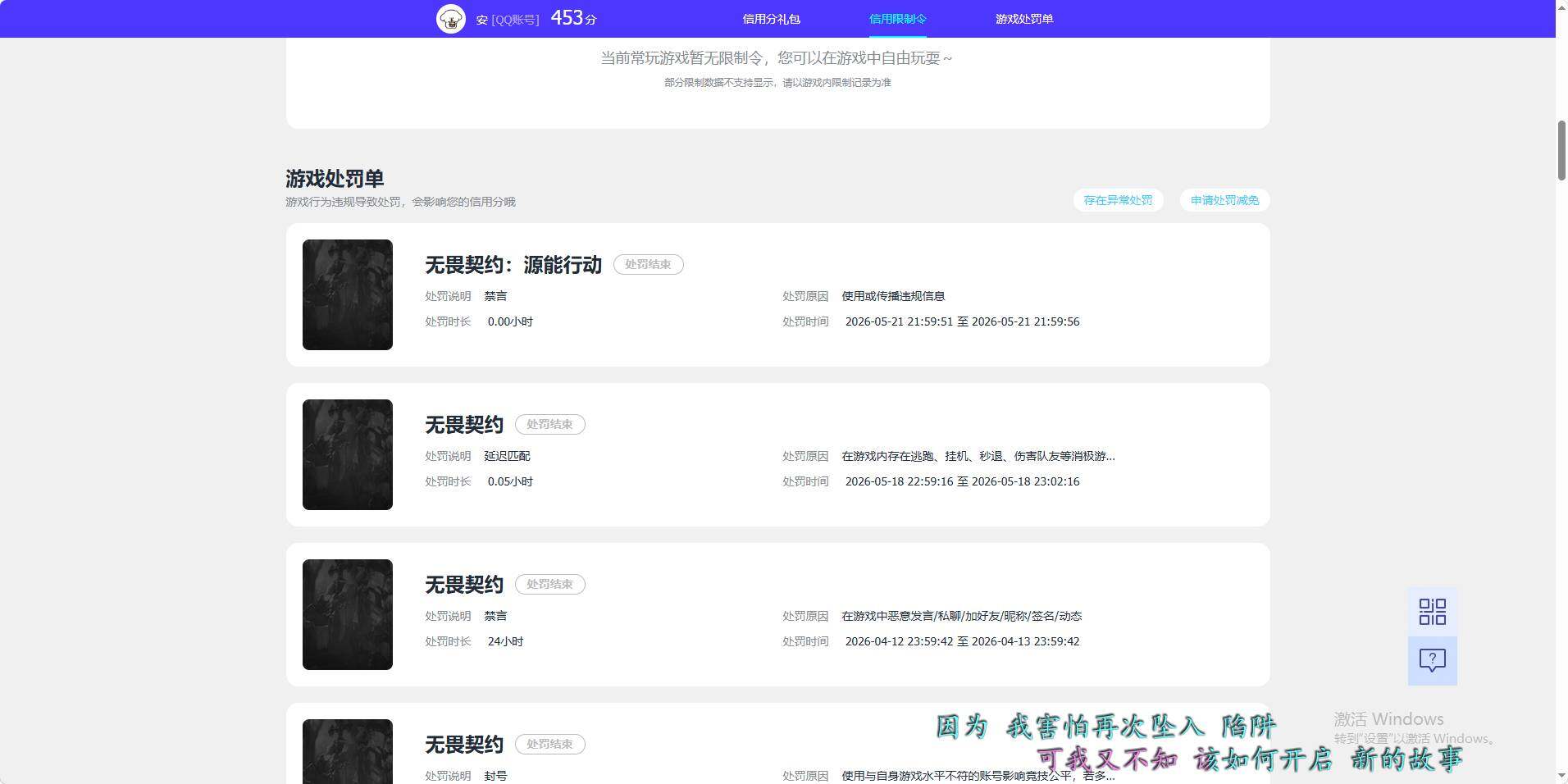The width and height of the screenshot is (1568, 784).
Task: Click the 2026-04-12 23:59:42 penalty time range
Action: click(962, 641)
